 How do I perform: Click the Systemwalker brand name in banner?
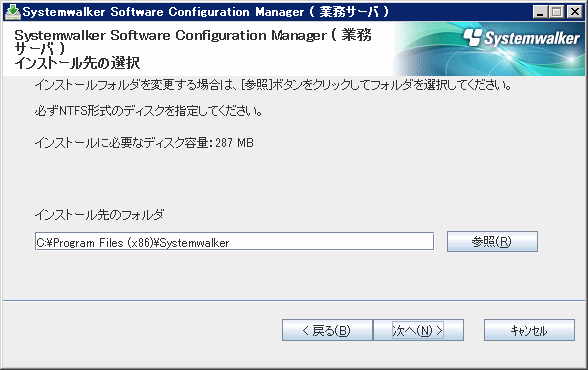coord(532,38)
